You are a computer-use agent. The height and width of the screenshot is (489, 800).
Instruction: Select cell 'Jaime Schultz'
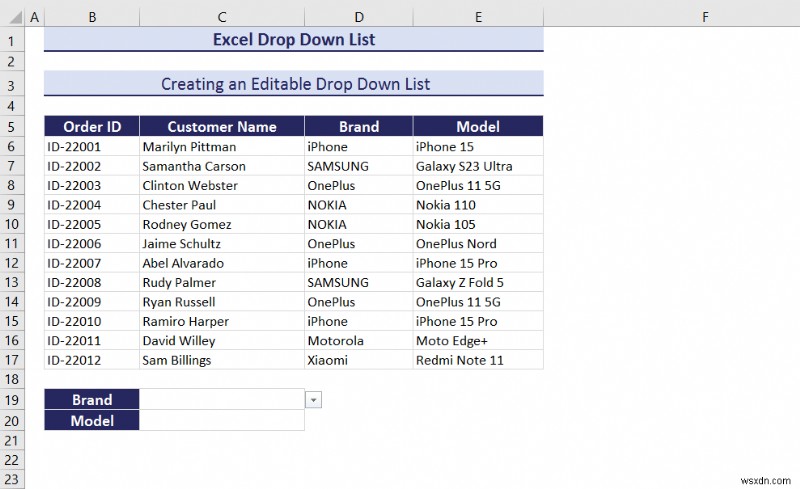click(222, 243)
